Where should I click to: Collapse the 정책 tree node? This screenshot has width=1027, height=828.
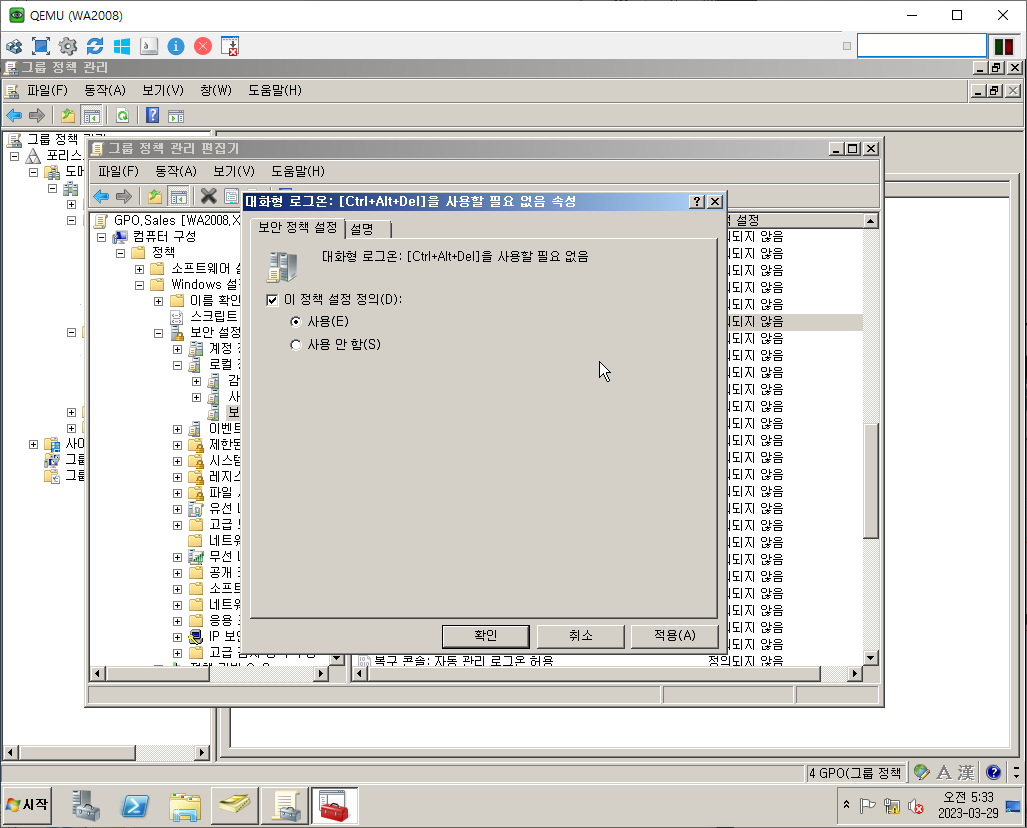pyautogui.click(x=121, y=253)
